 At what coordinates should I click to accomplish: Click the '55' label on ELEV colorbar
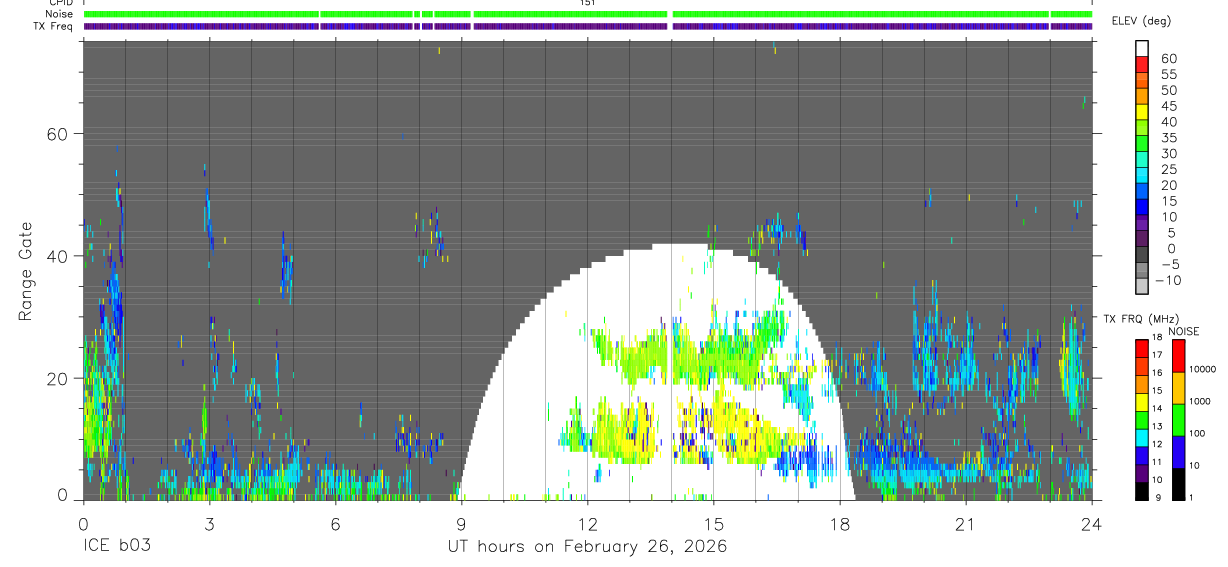(1168, 75)
